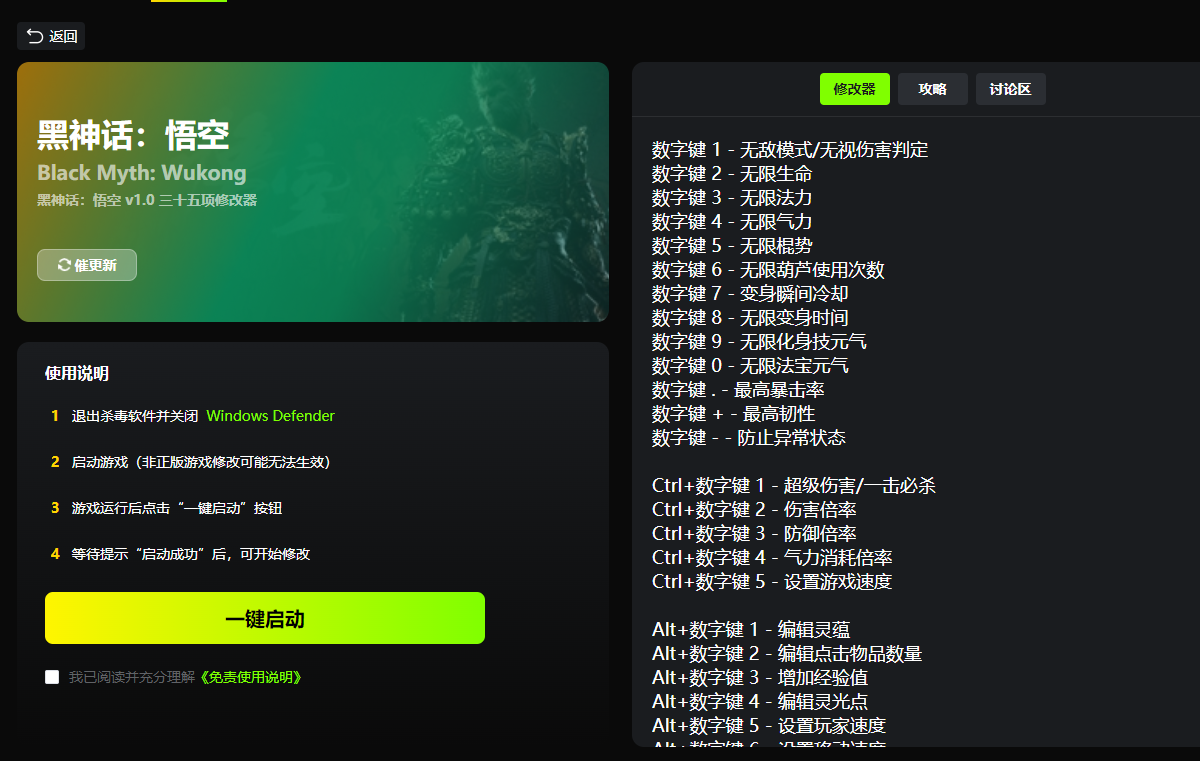The width and height of the screenshot is (1200, 761).
Task: Click the 使用说明 section heading
Action: point(77,374)
